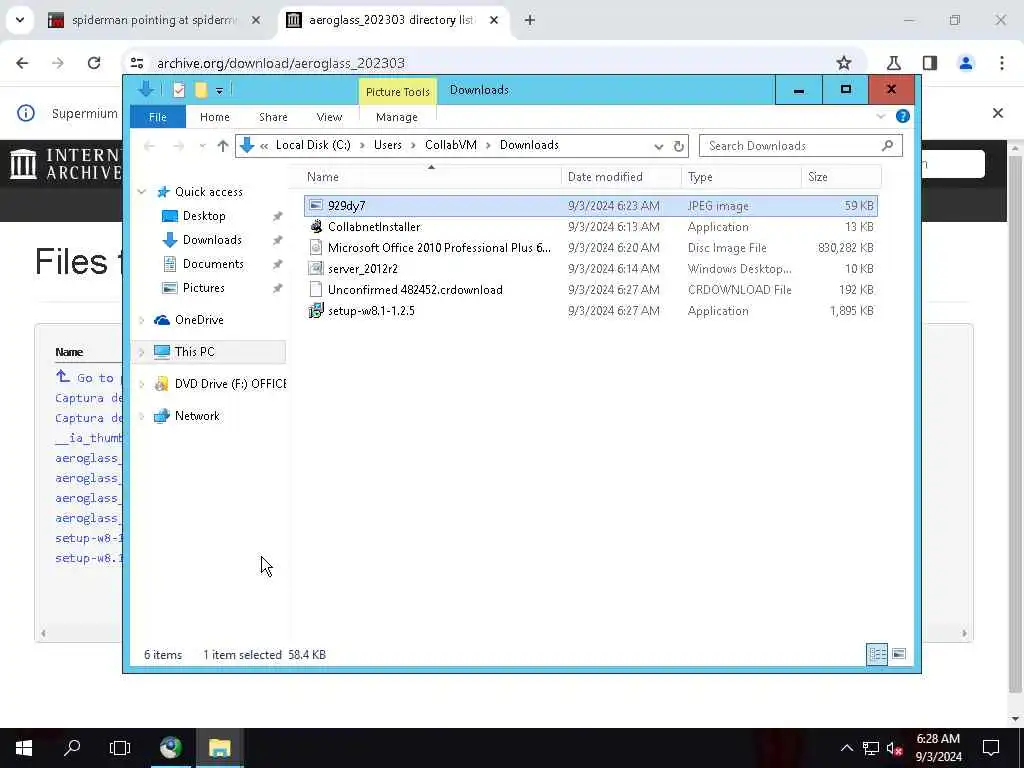Click the New folder quick access icon

pyautogui.click(x=201, y=90)
